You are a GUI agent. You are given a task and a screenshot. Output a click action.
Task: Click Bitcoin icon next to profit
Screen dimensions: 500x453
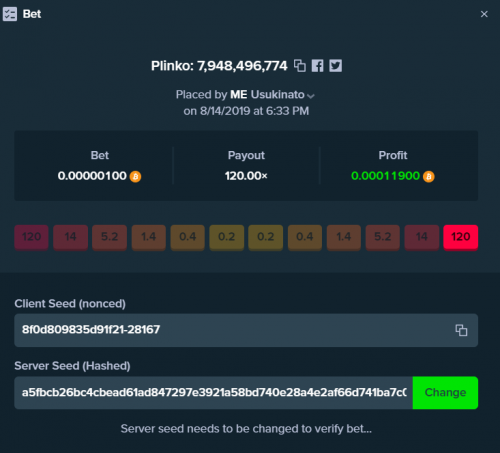pos(429,176)
